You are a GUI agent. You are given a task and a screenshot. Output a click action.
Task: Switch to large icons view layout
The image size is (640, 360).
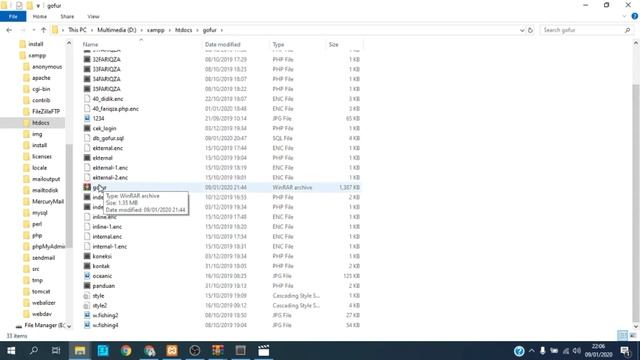tap(632, 336)
